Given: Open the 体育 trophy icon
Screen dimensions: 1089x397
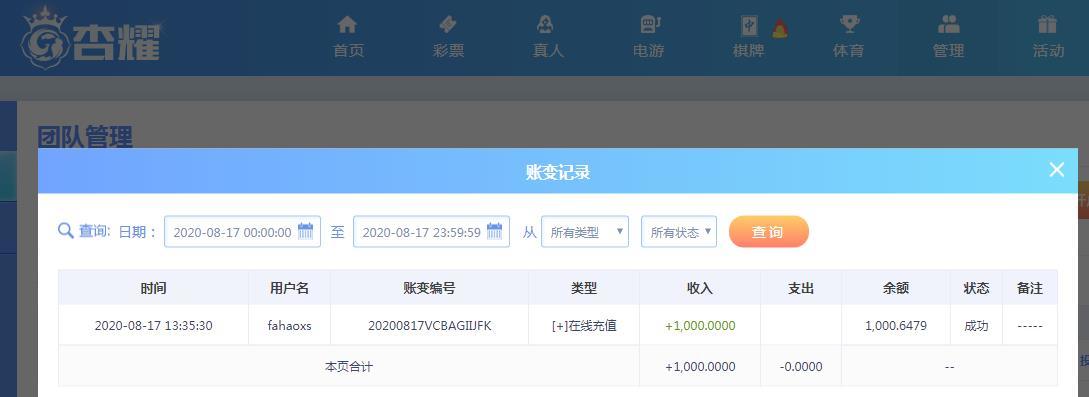Looking at the screenshot, I should [849, 25].
